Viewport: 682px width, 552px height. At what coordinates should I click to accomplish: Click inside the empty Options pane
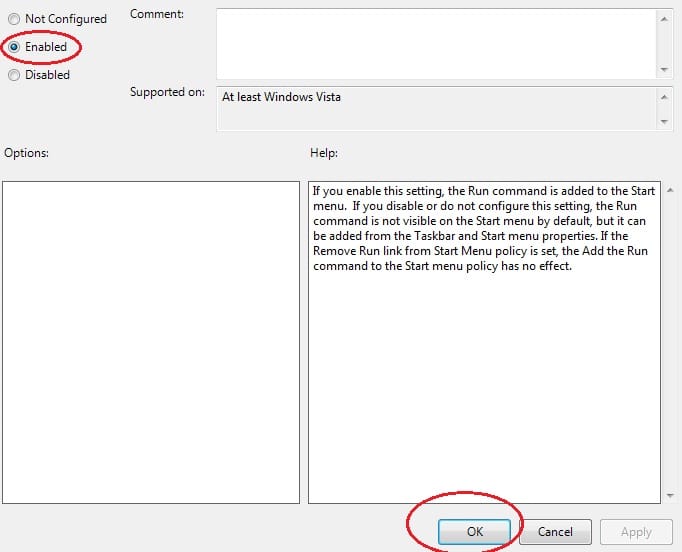(151, 342)
